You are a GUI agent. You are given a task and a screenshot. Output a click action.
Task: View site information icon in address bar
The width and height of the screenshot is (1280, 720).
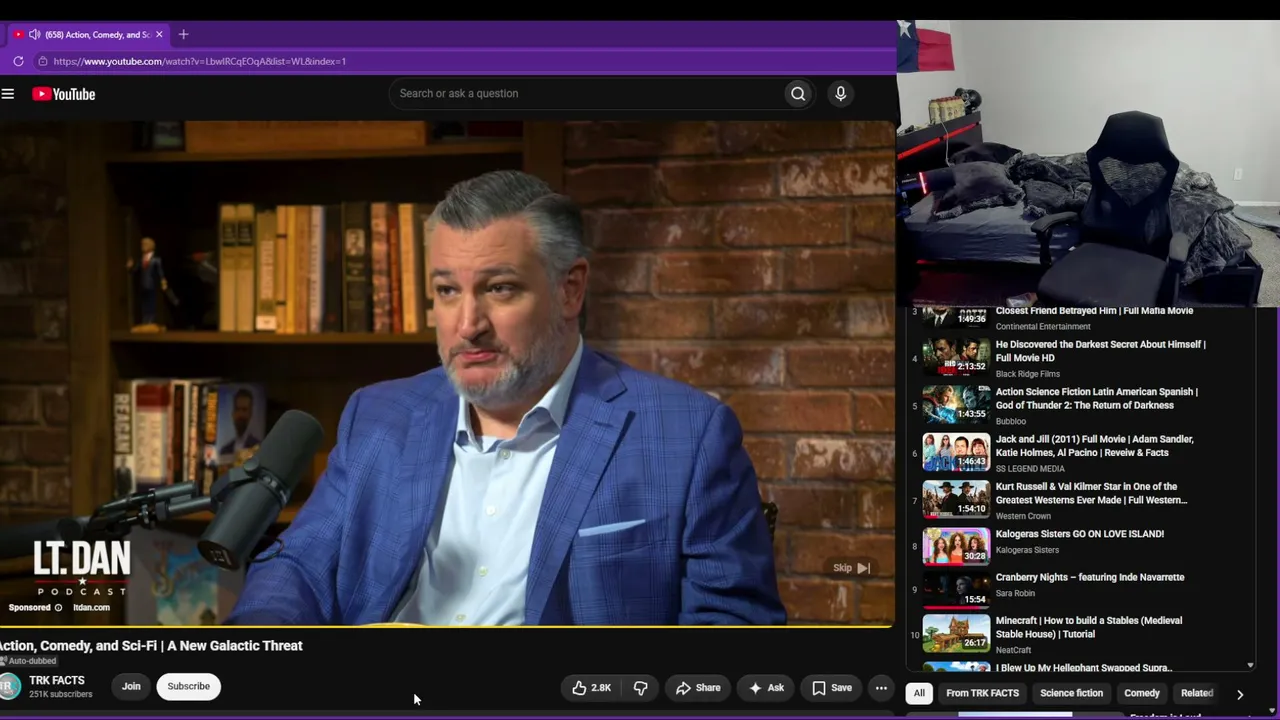coord(42,61)
